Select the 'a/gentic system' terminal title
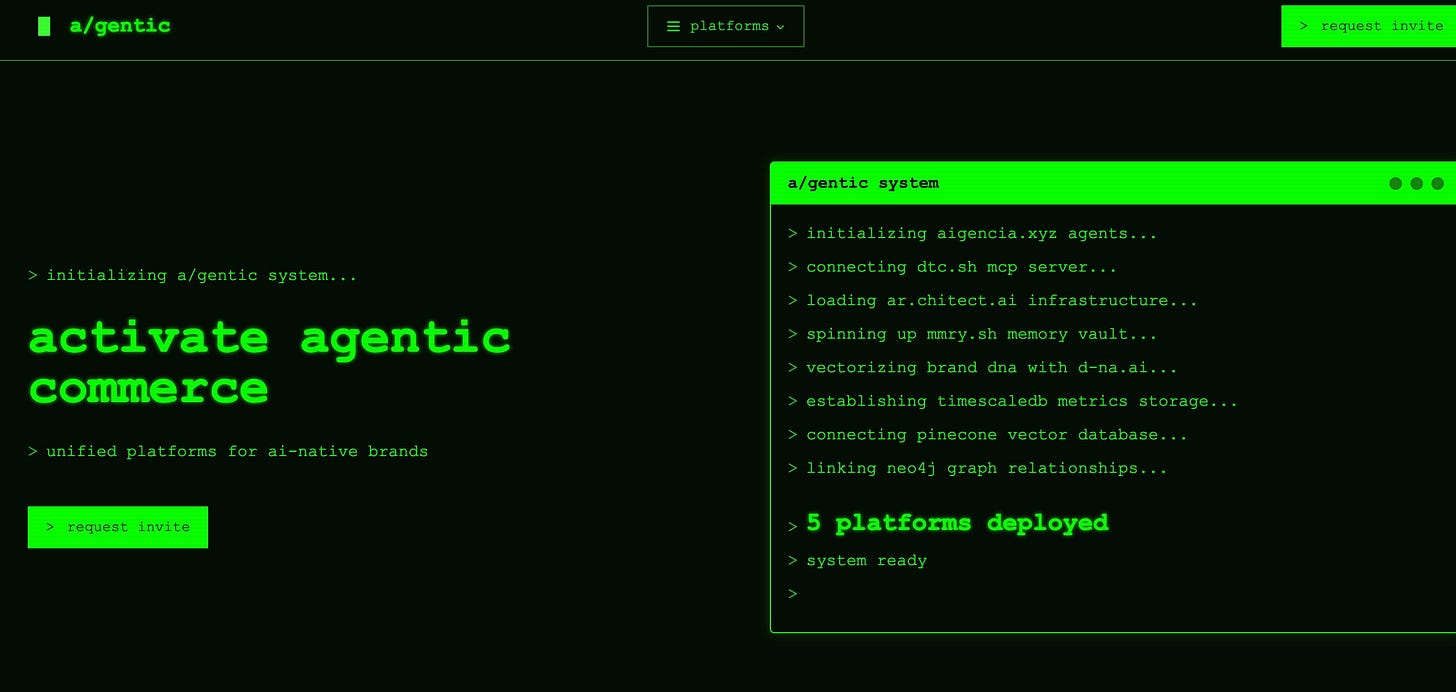This screenshot has width=1456, height=692. (x=863, y=183)
